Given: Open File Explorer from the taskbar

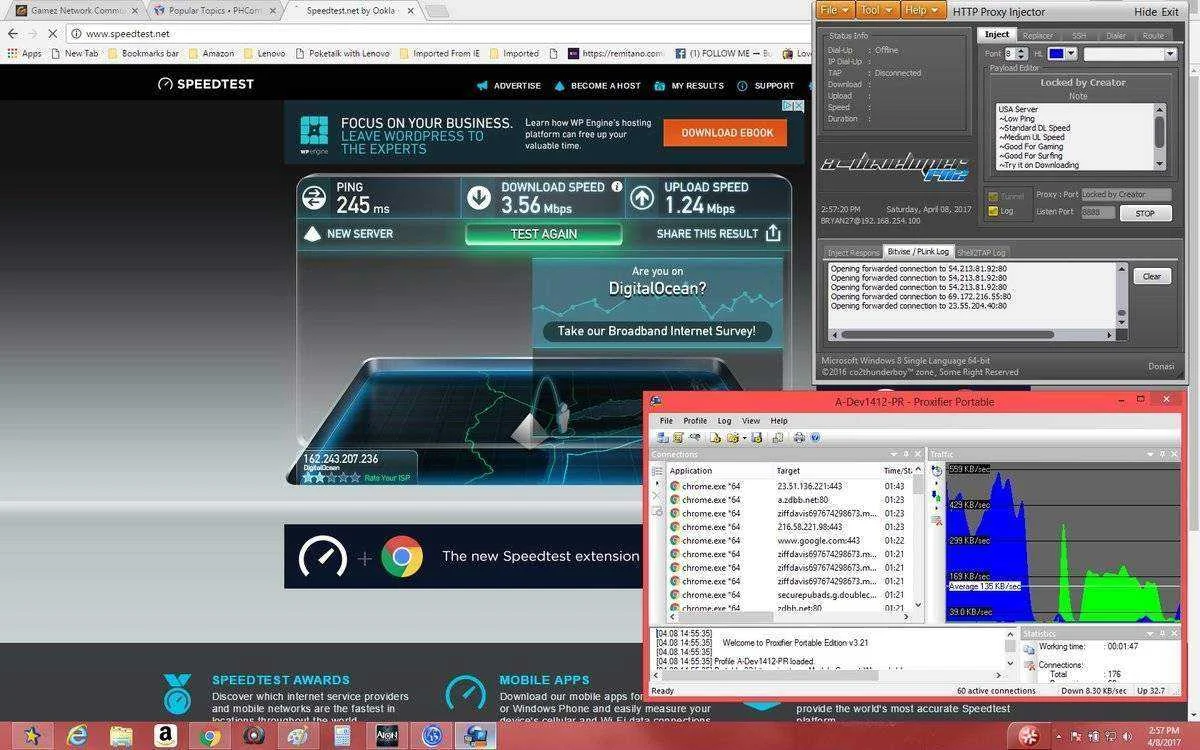Looking at the screenshot, I should (x=121, y=736).
